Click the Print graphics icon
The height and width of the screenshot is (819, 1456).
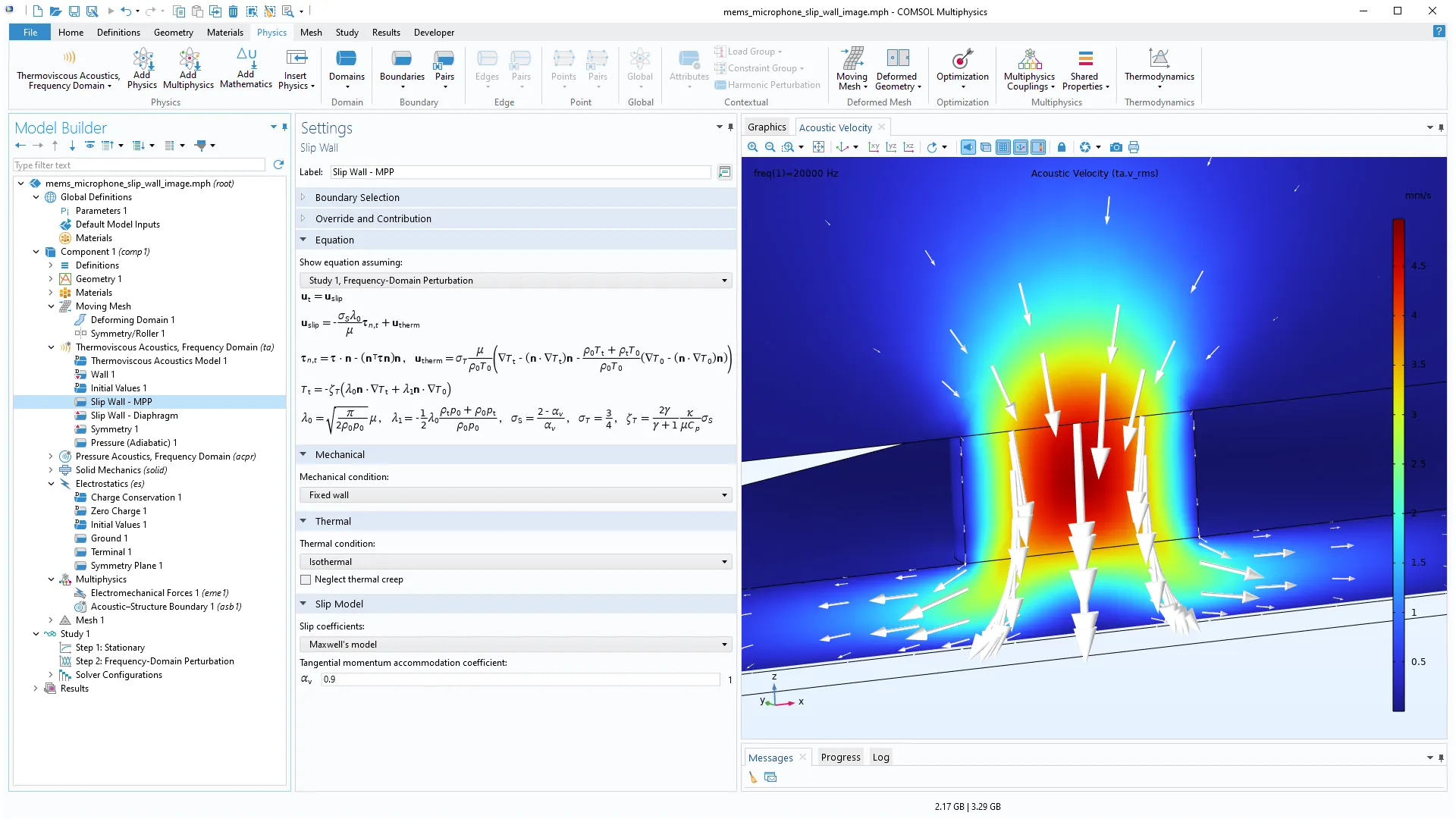pos(1134,147)
